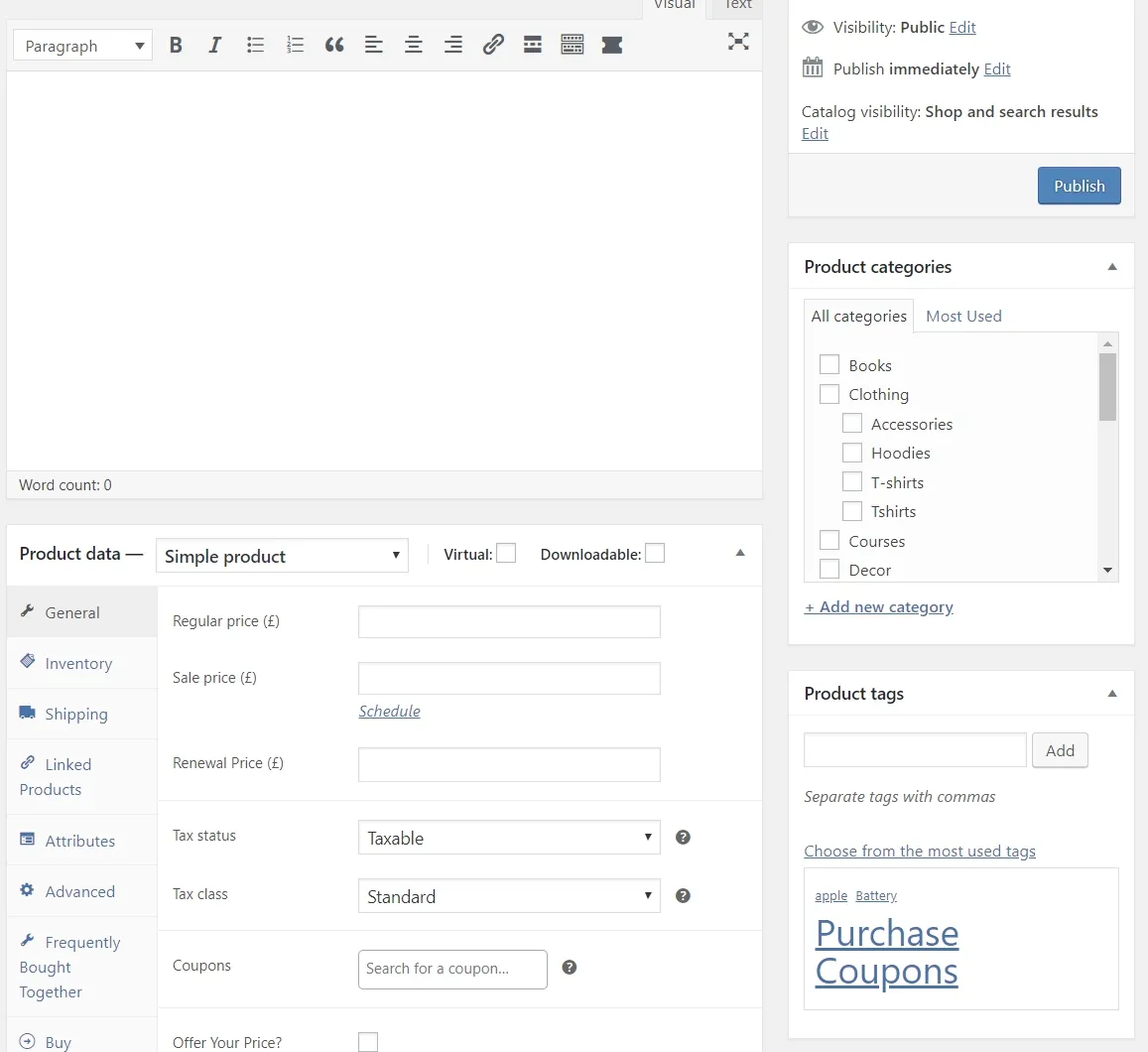Switch to Most Used categories tab
The height and width of the screenshot is (1052, 1148).
point(963,317)
